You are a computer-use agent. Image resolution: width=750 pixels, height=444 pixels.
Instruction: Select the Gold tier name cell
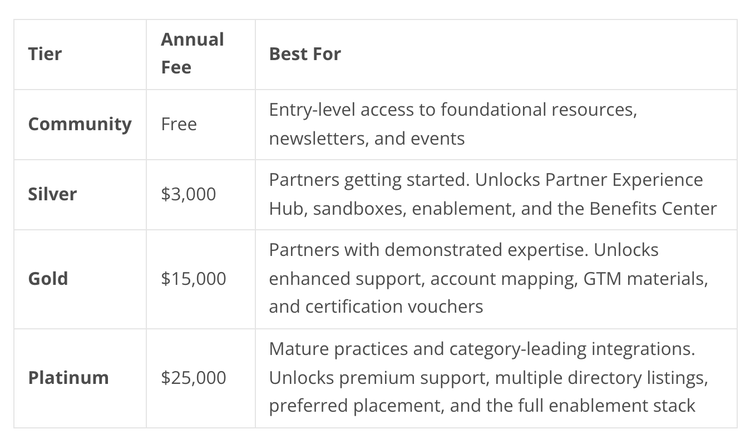(x=49, y=278)
